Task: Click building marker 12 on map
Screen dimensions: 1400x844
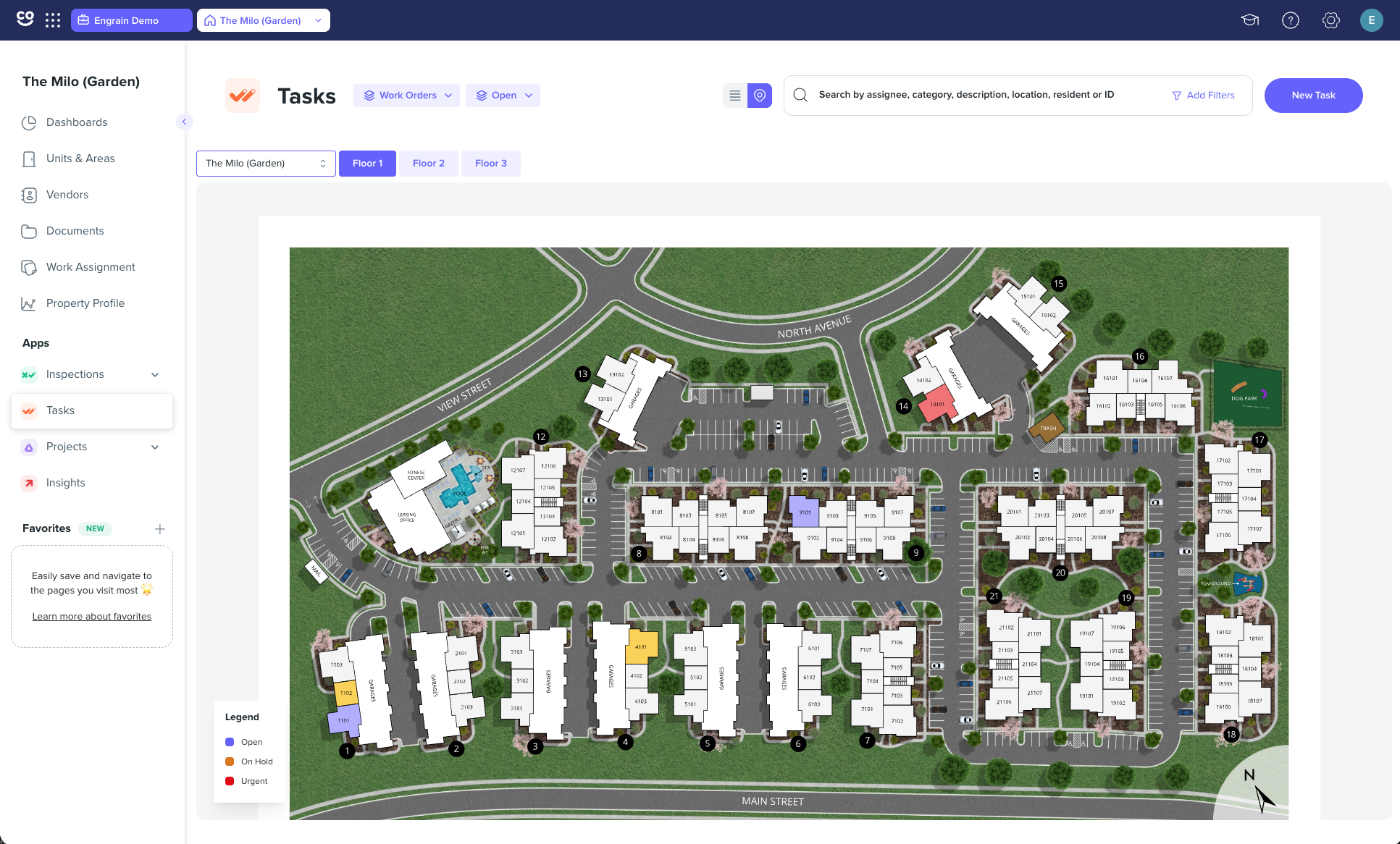Action: tap(541, 436)
